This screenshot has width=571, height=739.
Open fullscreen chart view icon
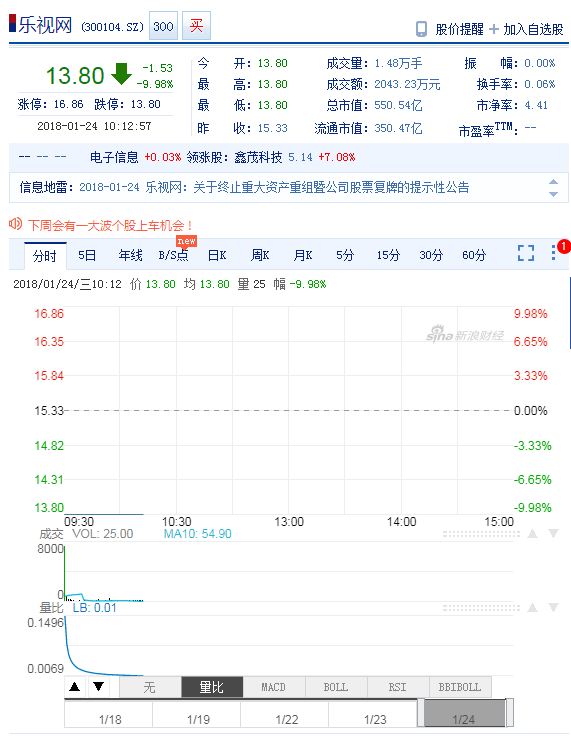click(x=526, y=253)
